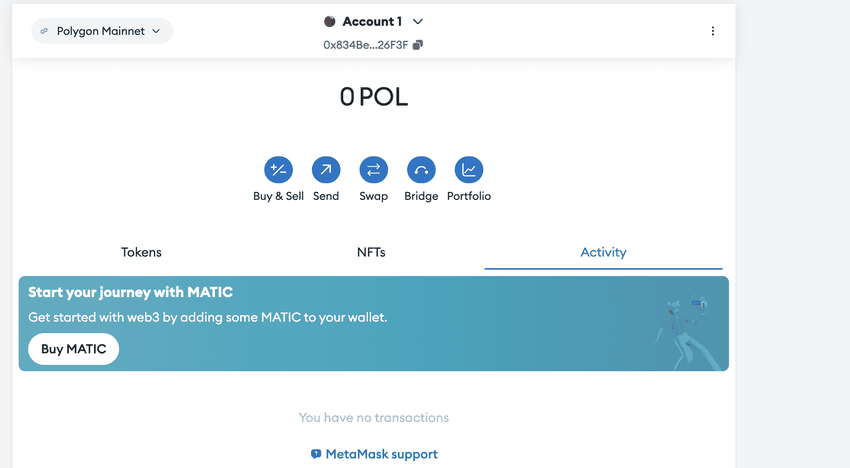Open the MetaMask support link

tap(381, 454)
